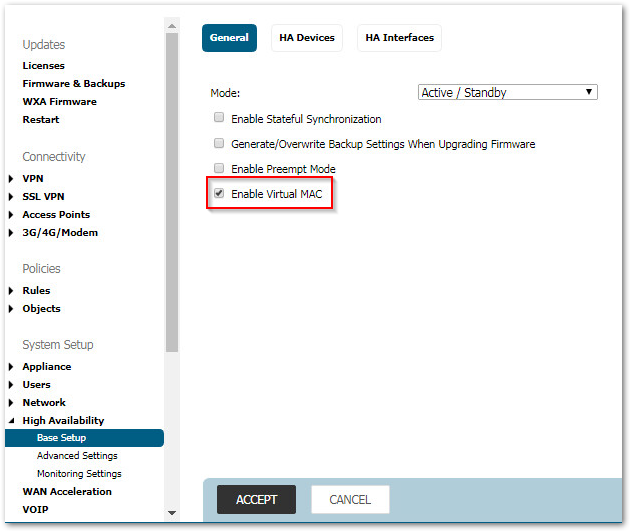
Task: Expand the Rules tree arrow
Action: (11, 291)
